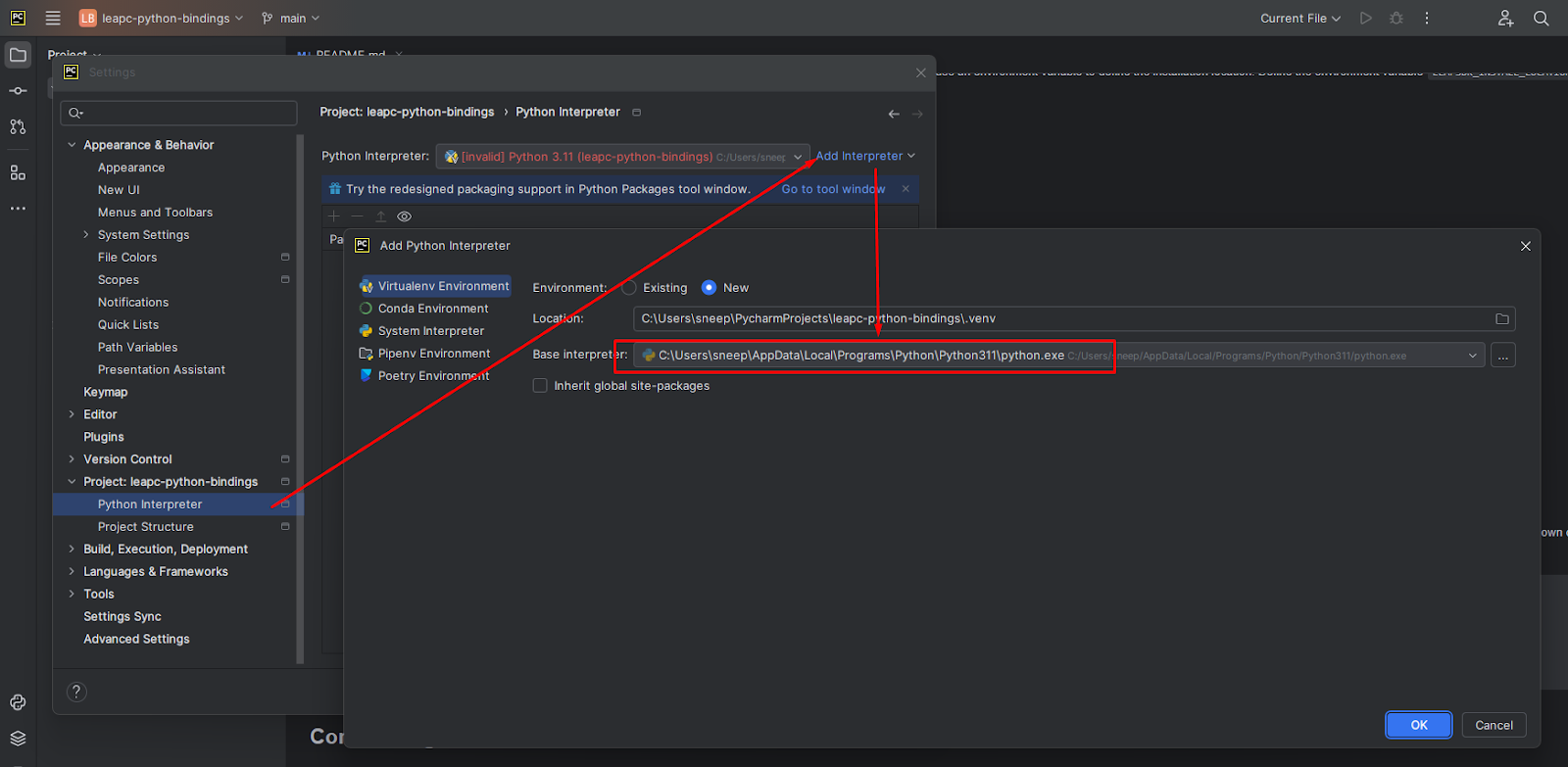Click the upgrade package arrow icon
The image size is (1568, 767).
tap(381, 216)
